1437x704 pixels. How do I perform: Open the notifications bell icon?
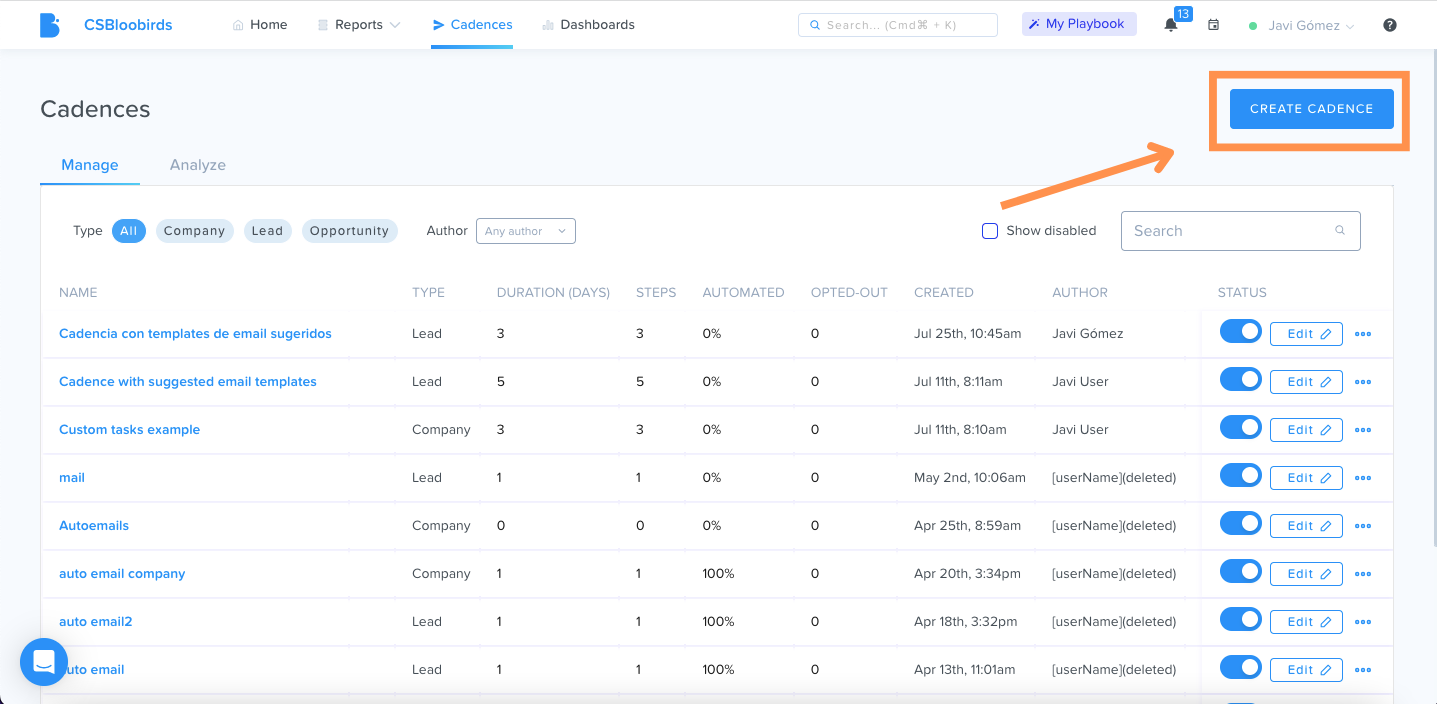(x=1171, y=25)
